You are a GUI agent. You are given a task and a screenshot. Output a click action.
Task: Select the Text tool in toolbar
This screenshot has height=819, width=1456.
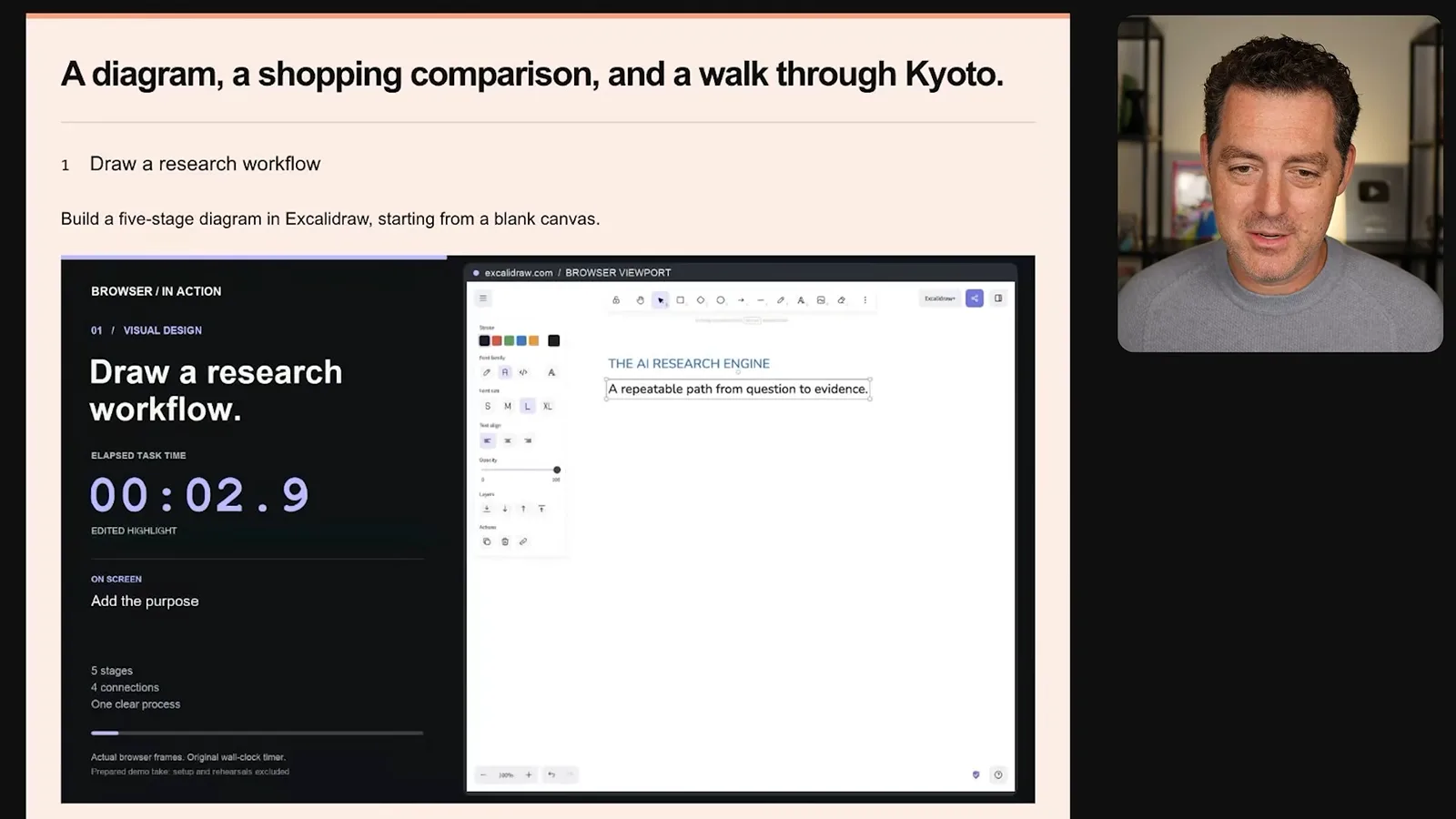point(801,299)
